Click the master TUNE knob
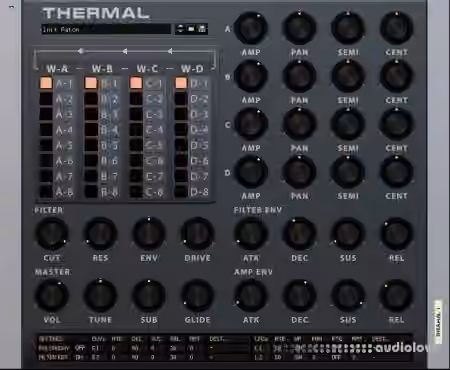The image size is (450, 370). click(x=100, y=296)
